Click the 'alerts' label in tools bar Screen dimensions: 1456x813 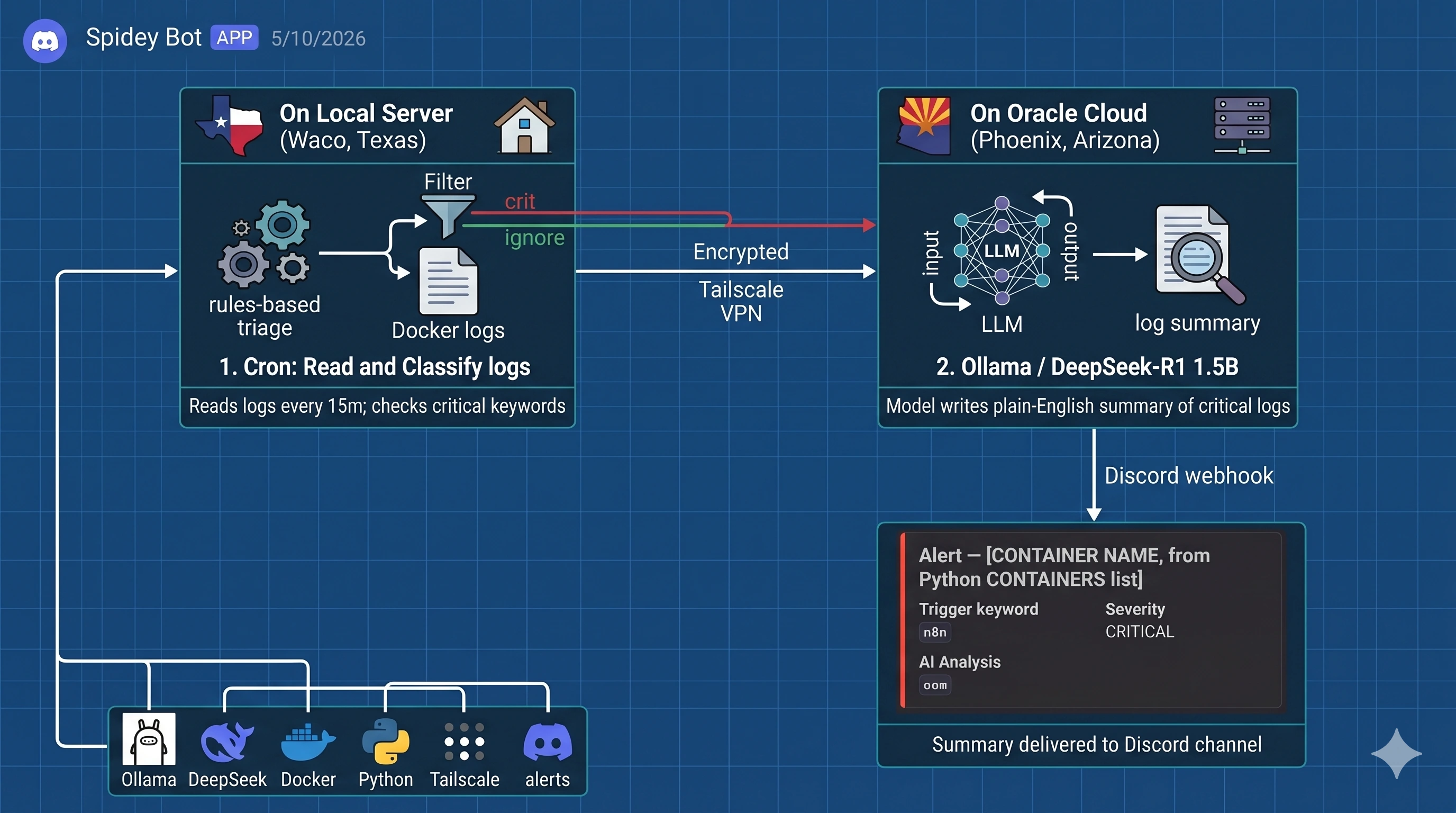point(547,779)
